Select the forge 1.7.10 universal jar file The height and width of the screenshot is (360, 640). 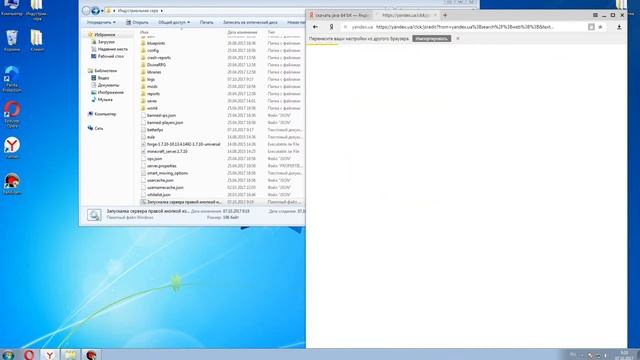point(183,144)
